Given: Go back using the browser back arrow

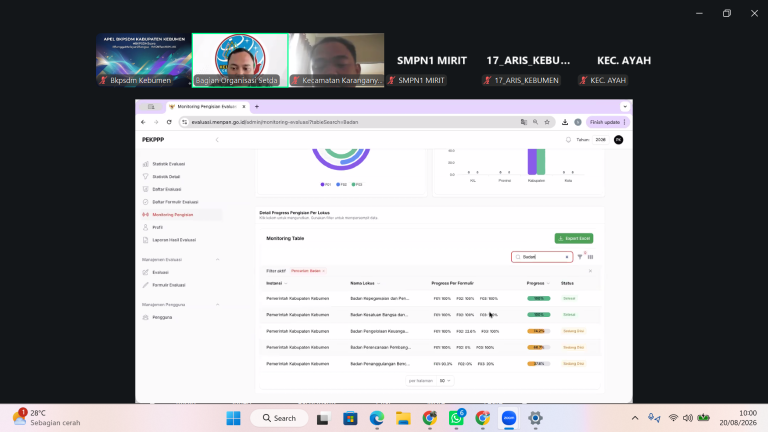Looking at the screenshot, I should tap(143, 122).
